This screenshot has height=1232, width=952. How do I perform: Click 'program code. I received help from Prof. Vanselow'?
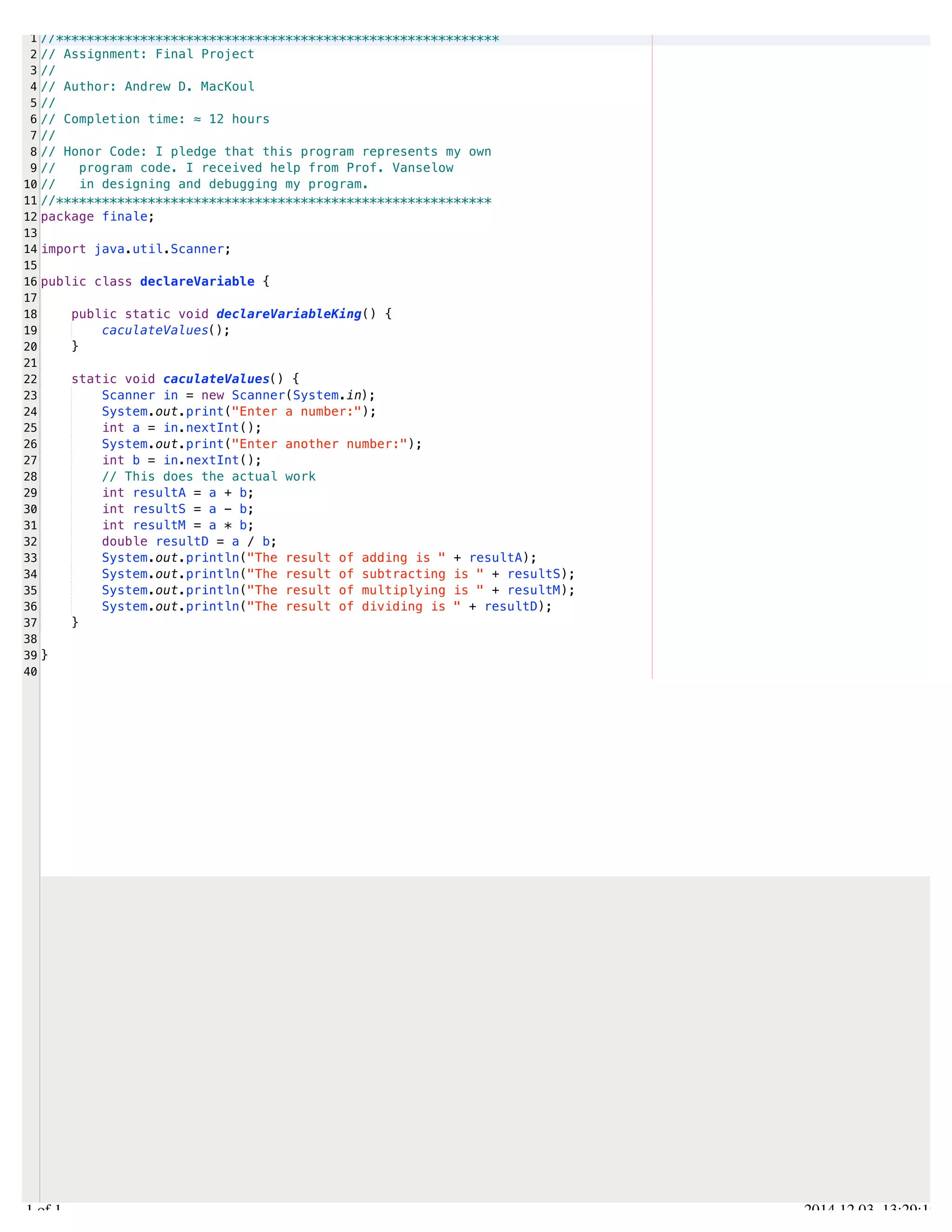(266, 168)
